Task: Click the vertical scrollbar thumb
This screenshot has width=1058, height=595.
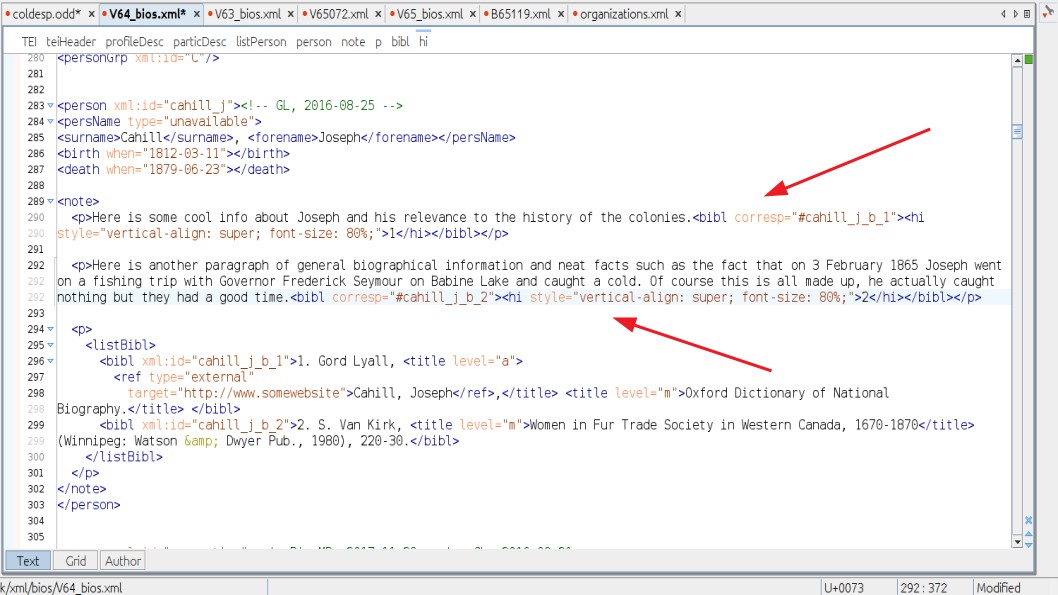Action: [x=1017, y=131]
